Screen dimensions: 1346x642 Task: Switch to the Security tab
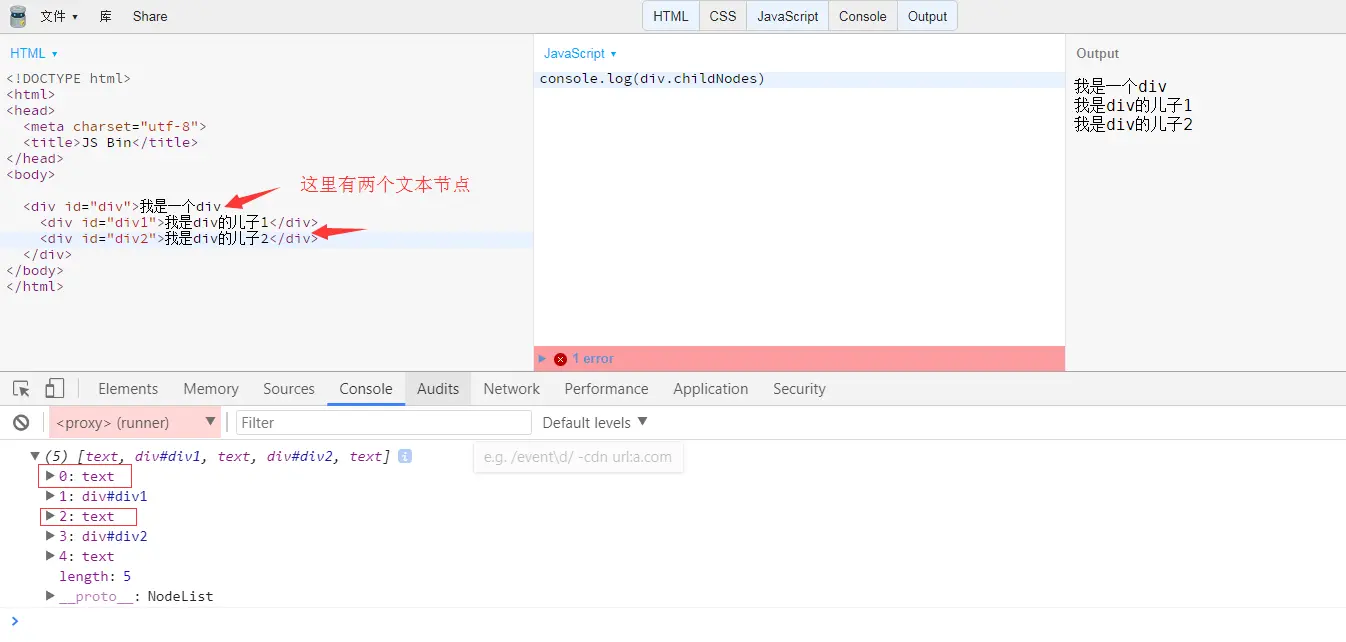tap(799, 389)
